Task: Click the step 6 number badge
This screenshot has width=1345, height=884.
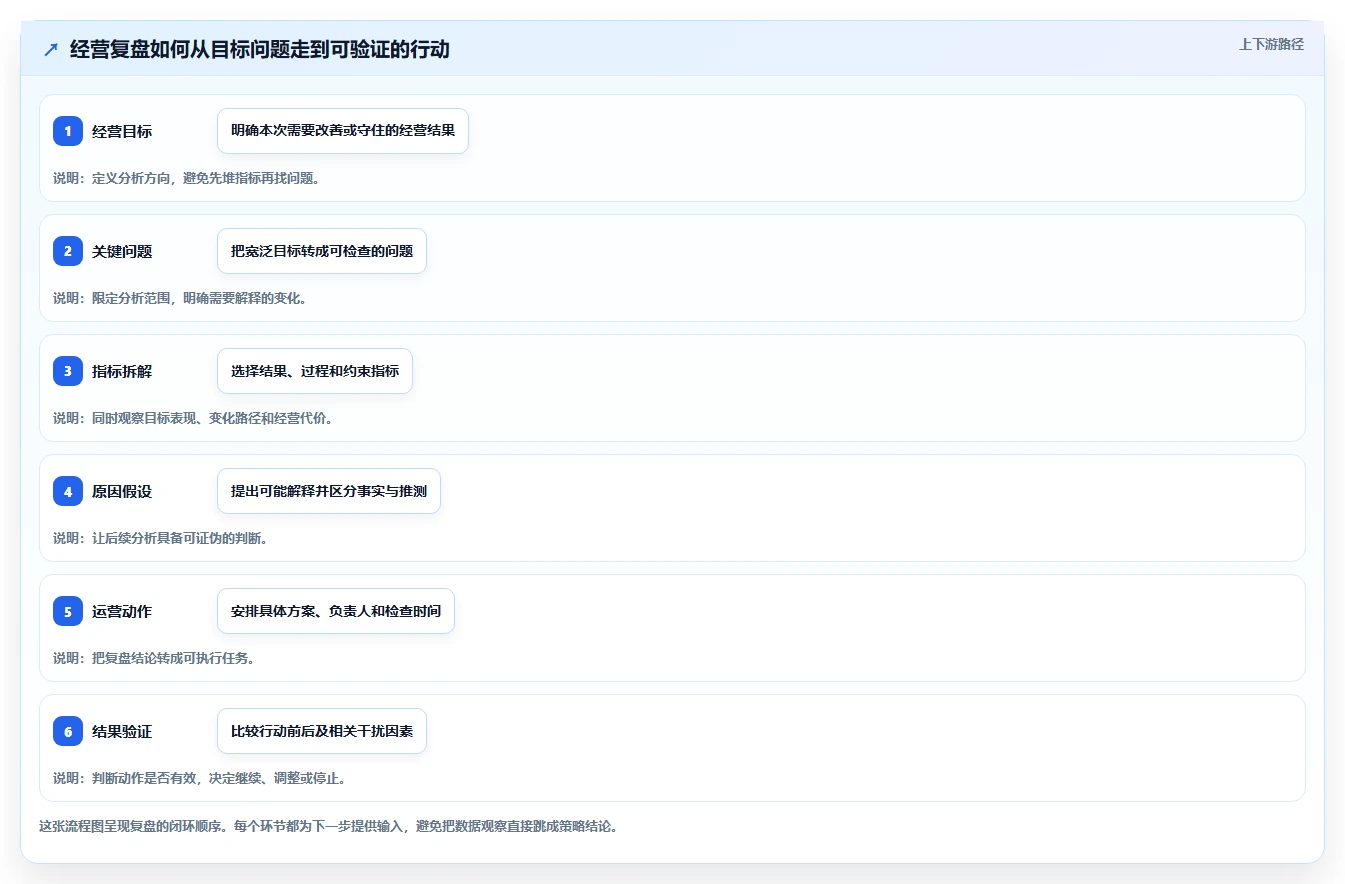Action: click(68, 731)
